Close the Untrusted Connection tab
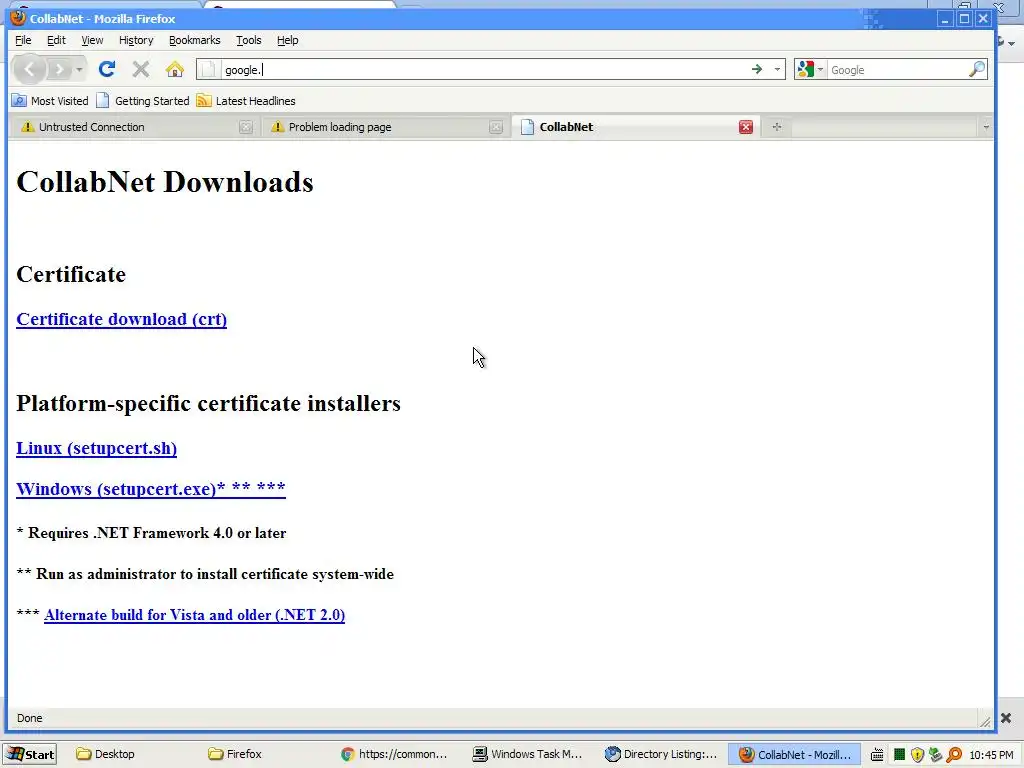 point(246,127)
